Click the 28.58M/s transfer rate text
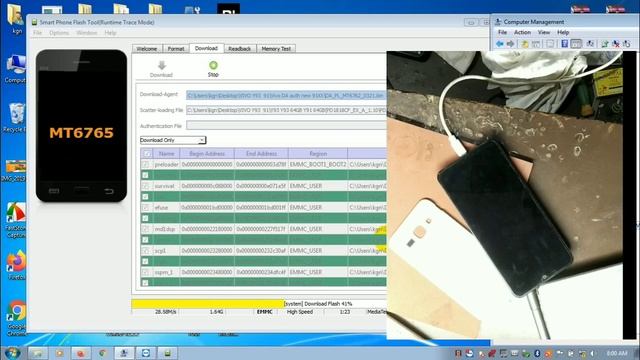The width and height of the screenshot is (640, 360). (x=166, y=312)
